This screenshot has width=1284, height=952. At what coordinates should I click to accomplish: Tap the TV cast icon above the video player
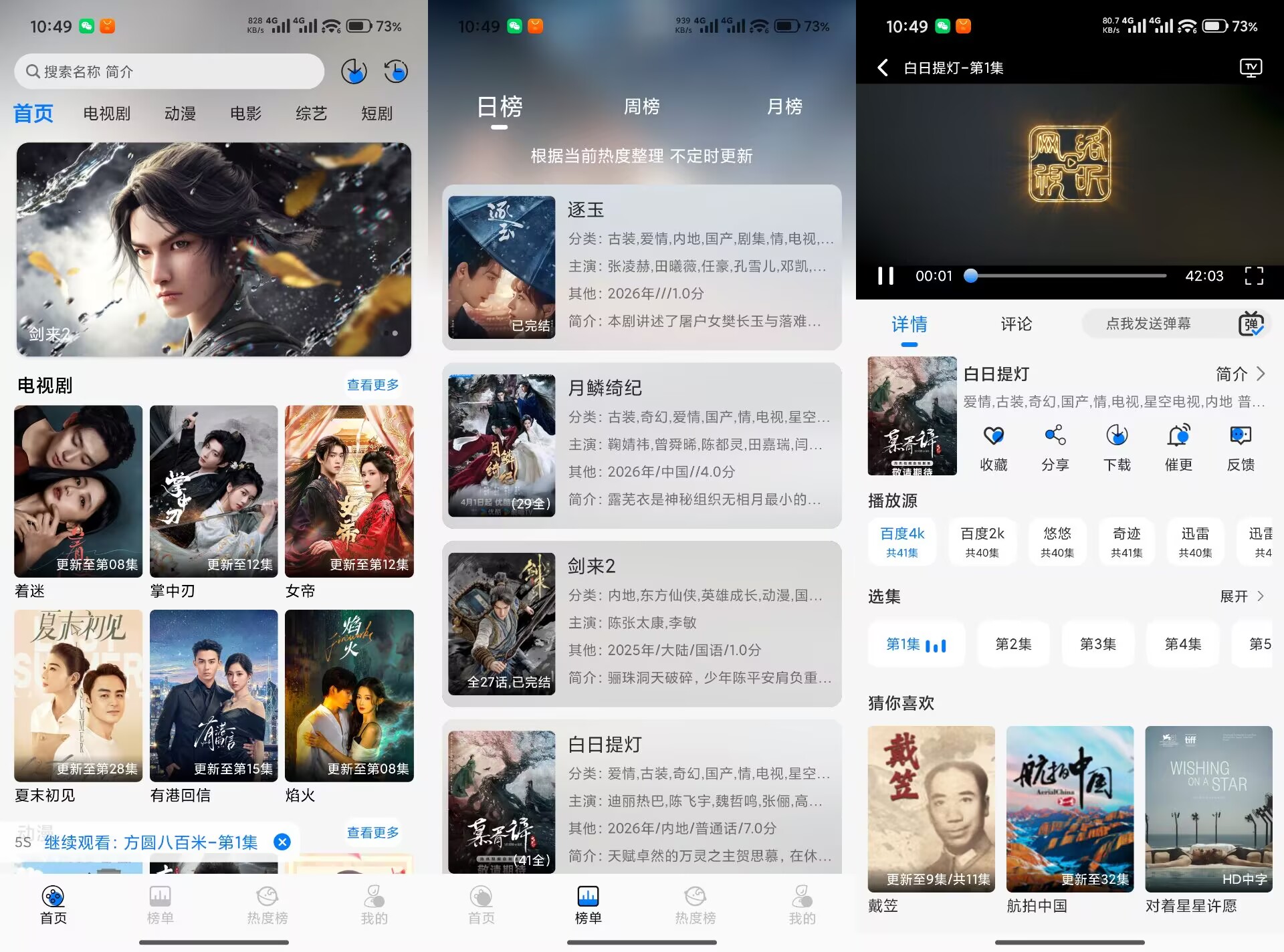(1251, 68)
